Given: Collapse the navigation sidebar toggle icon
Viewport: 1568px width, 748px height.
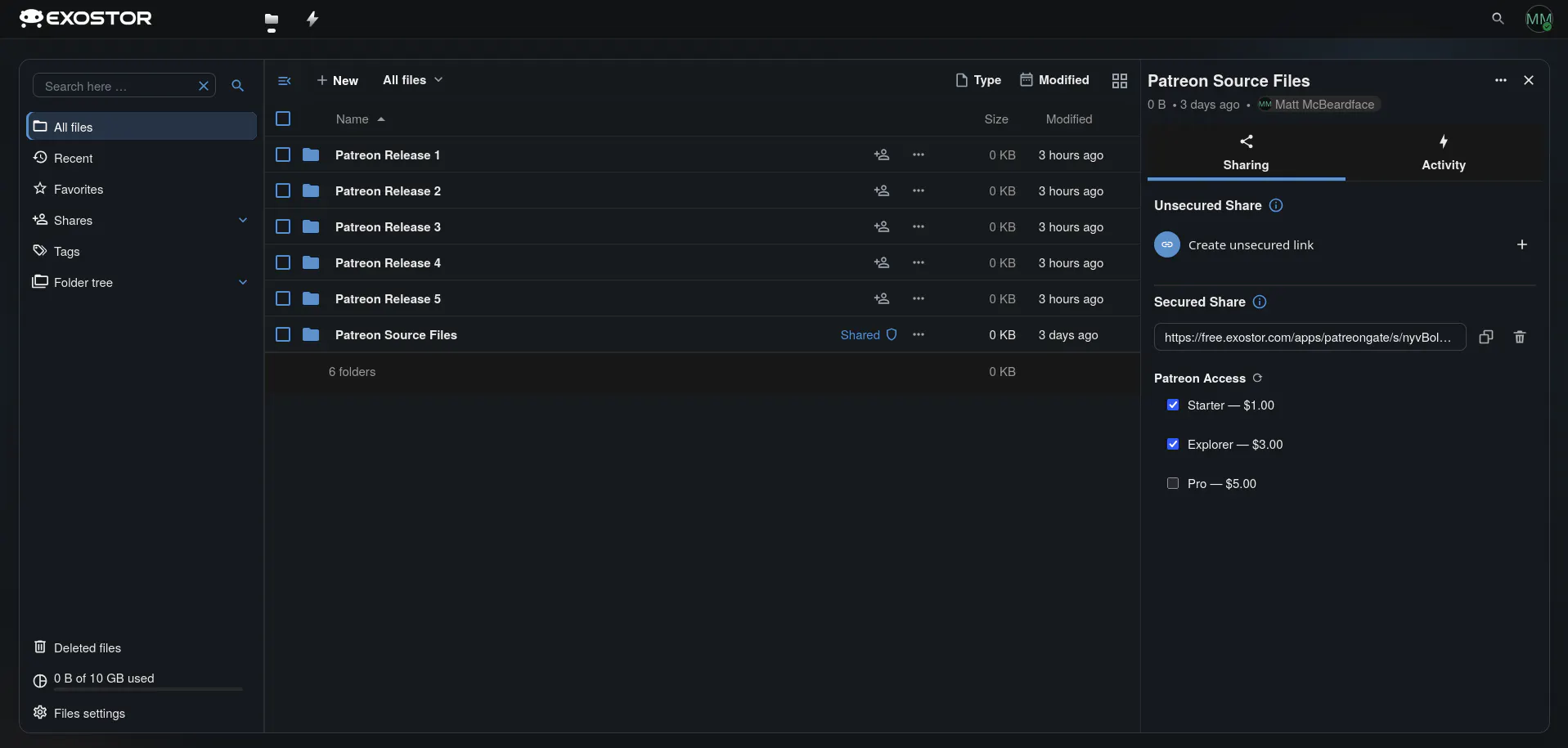Looking at the screenshot, I should click(285, 80).
